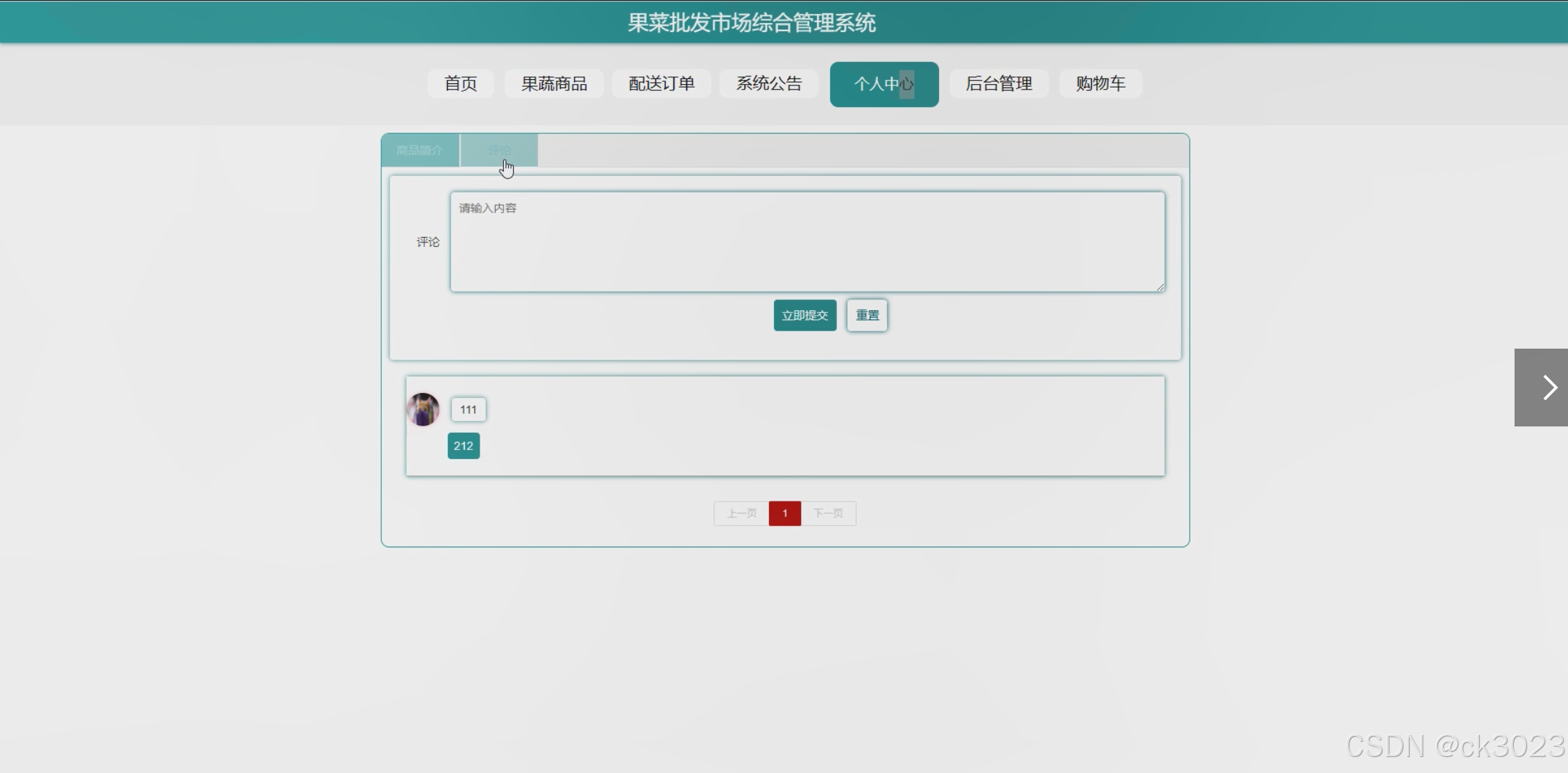
Task: Click the 下一页 next page button
Action: (x=828, y=513)
